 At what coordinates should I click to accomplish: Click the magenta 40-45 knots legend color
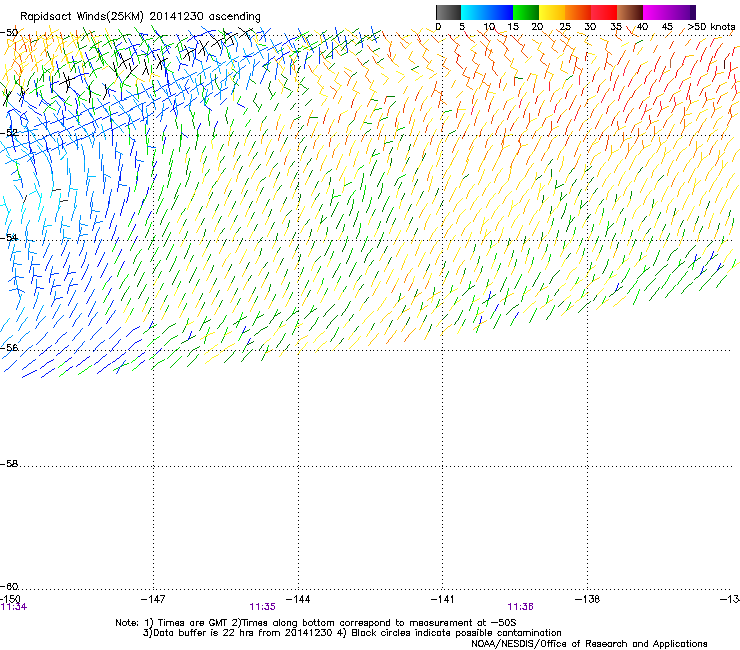pos(656,12)
